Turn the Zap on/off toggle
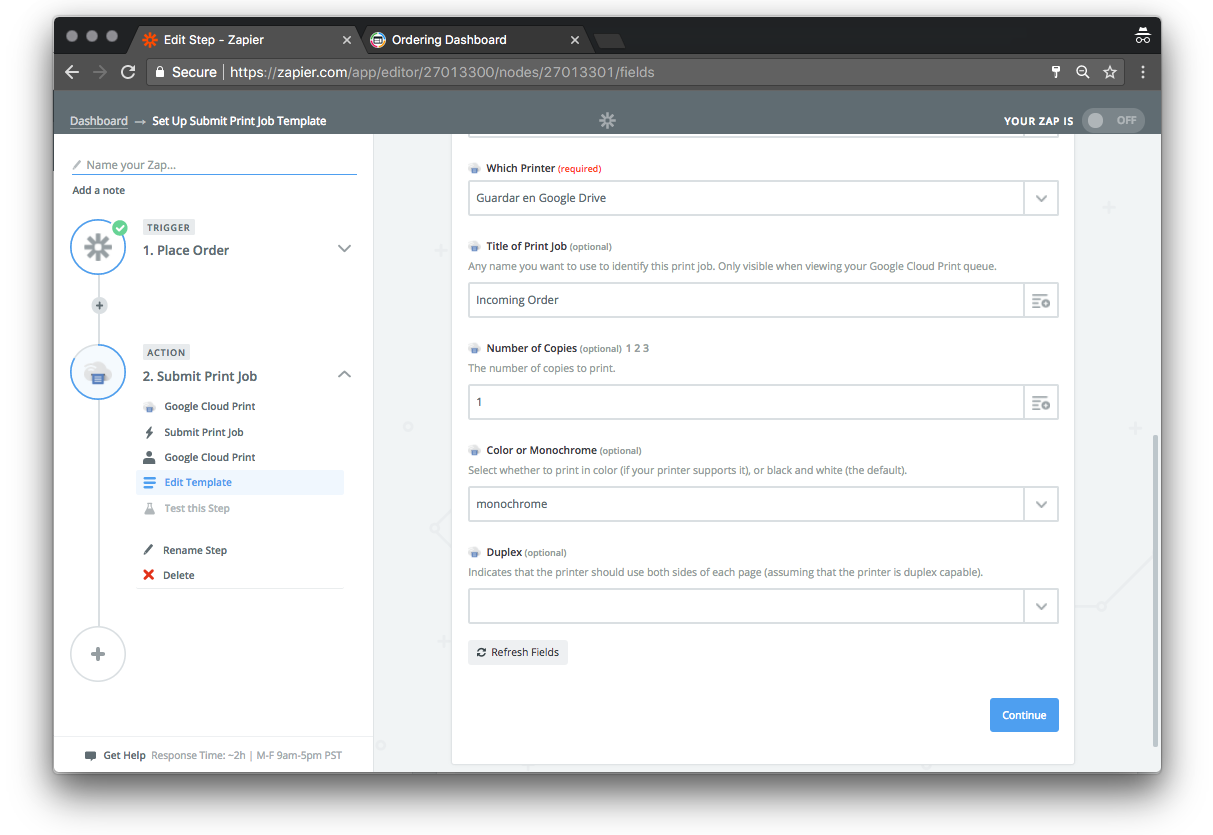 [1114, 120]
